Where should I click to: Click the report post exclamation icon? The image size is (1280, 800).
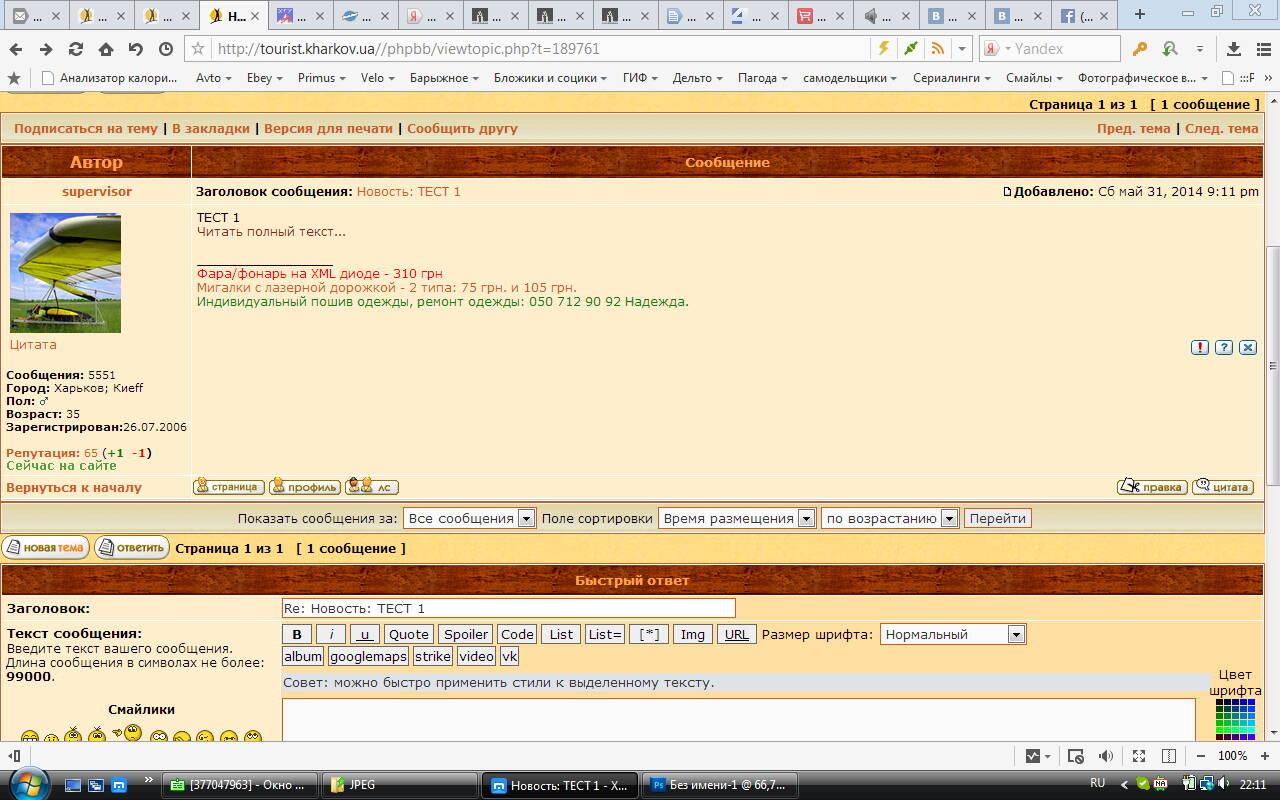(x=1200, y=347)
